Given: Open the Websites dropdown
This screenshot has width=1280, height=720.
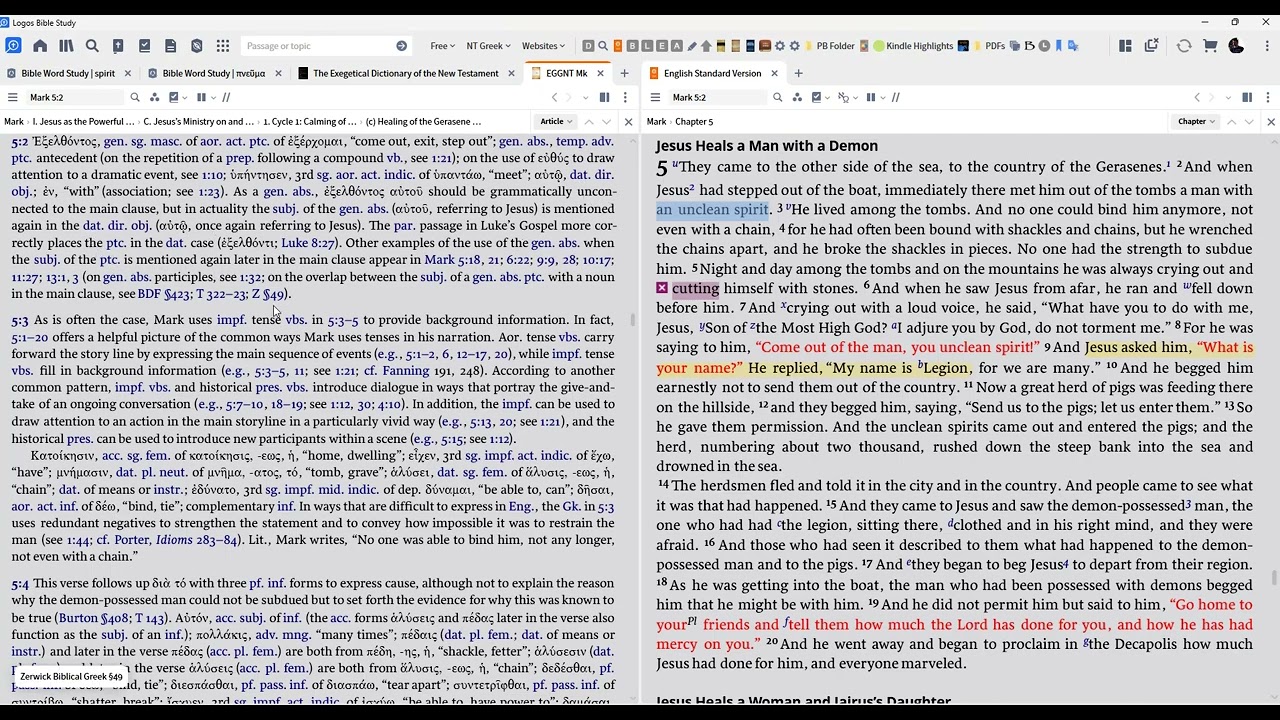Looking at the screenshot, I should click(543, 46).
